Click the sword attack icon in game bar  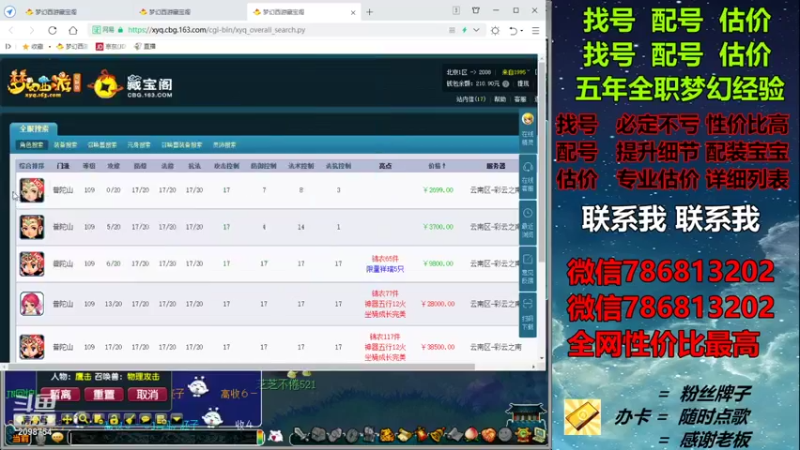tap(301, 435)
